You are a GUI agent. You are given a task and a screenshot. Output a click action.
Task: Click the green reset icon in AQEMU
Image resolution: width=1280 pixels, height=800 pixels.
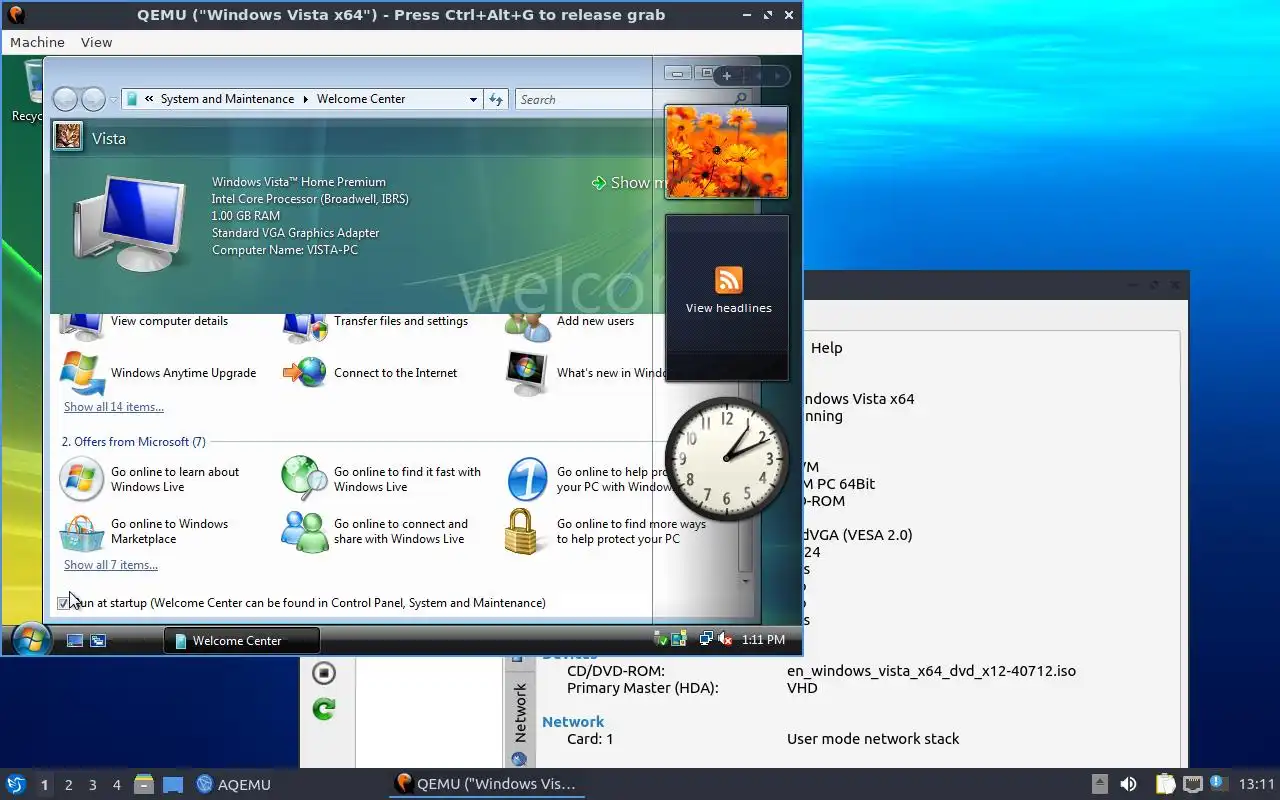324,709
